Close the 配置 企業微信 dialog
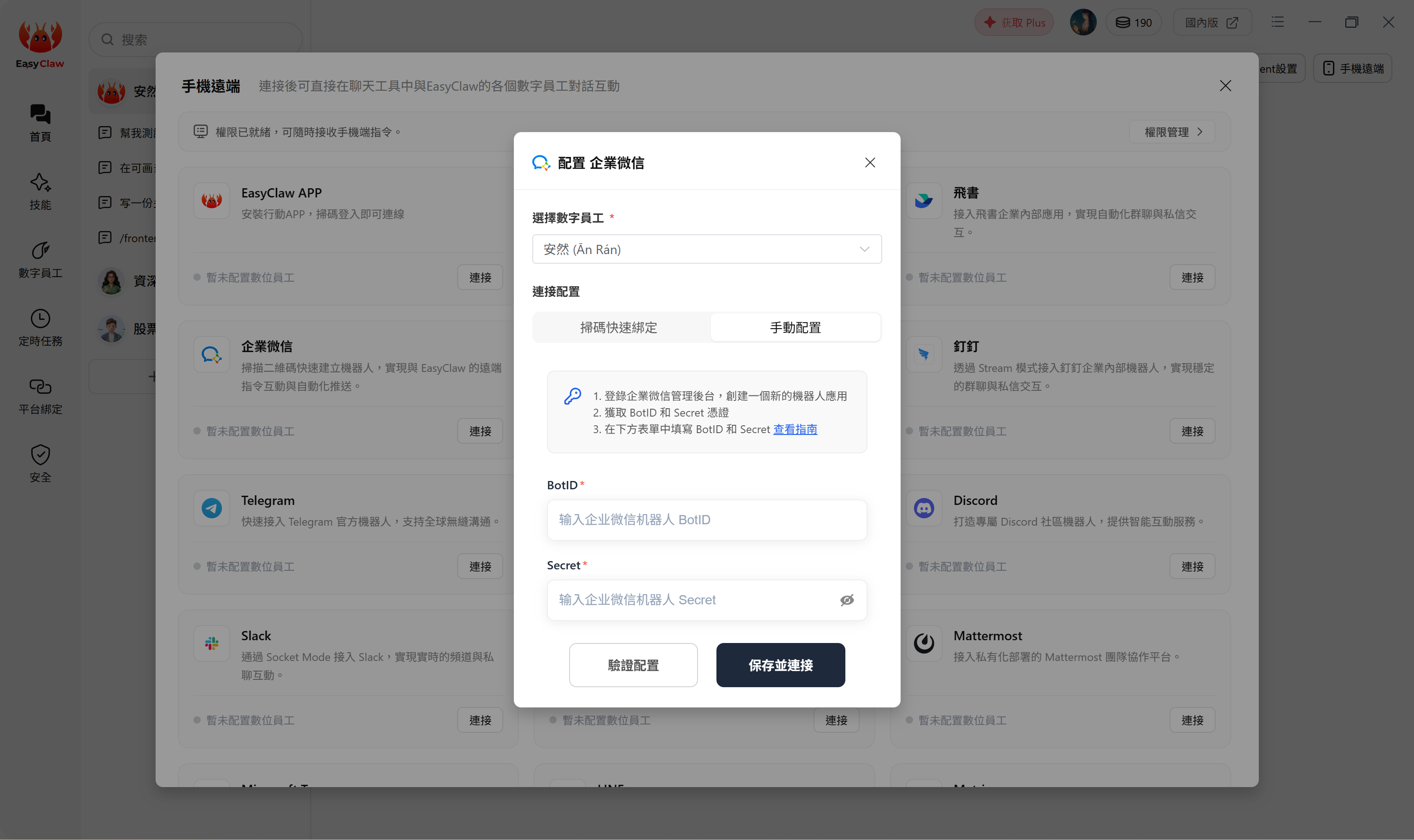1414x840 pixels. tap(869, 163)
